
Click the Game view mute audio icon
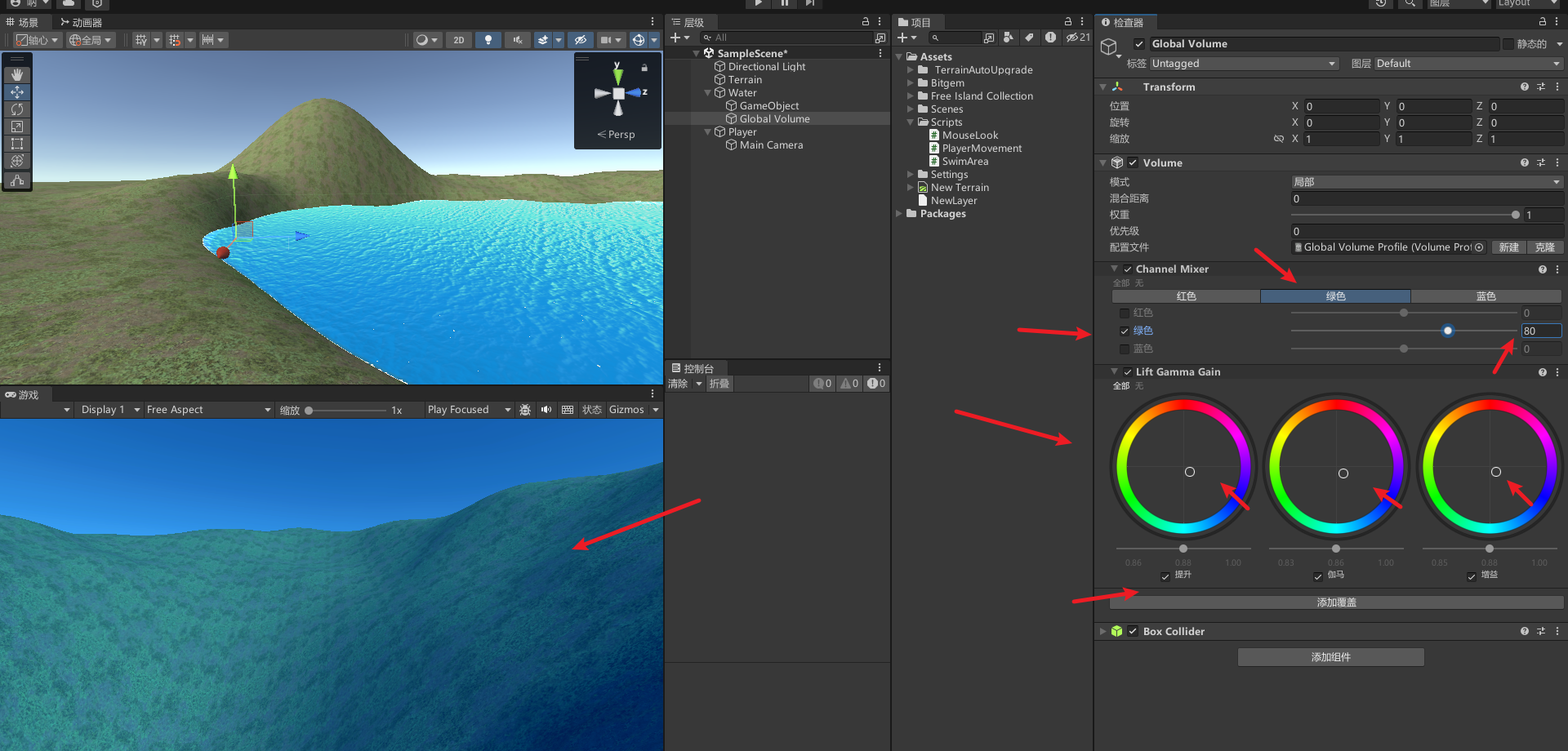tap(546, 410)
